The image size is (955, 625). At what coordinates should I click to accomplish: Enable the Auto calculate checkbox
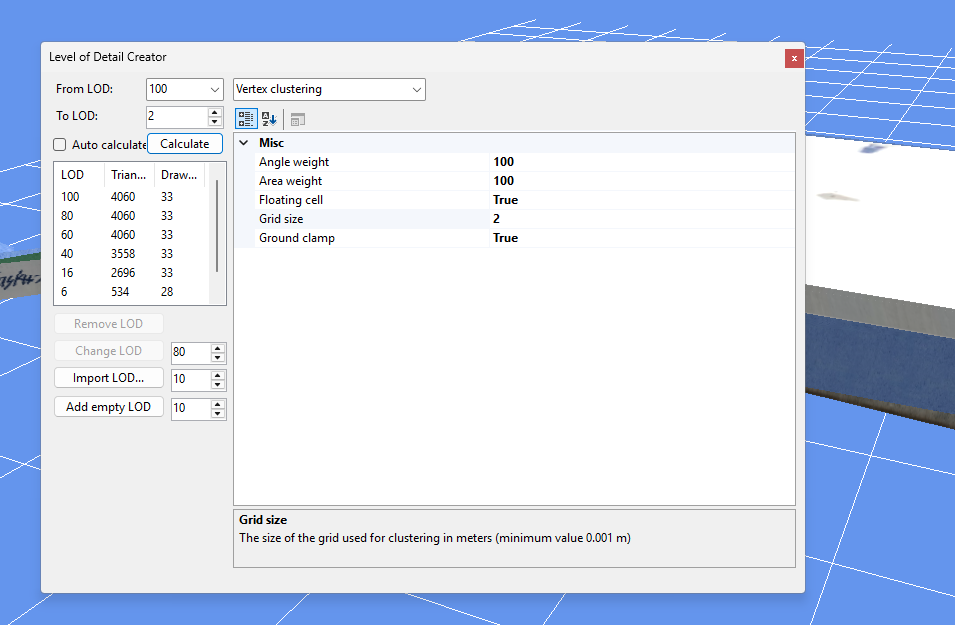(x=58, y=144)
